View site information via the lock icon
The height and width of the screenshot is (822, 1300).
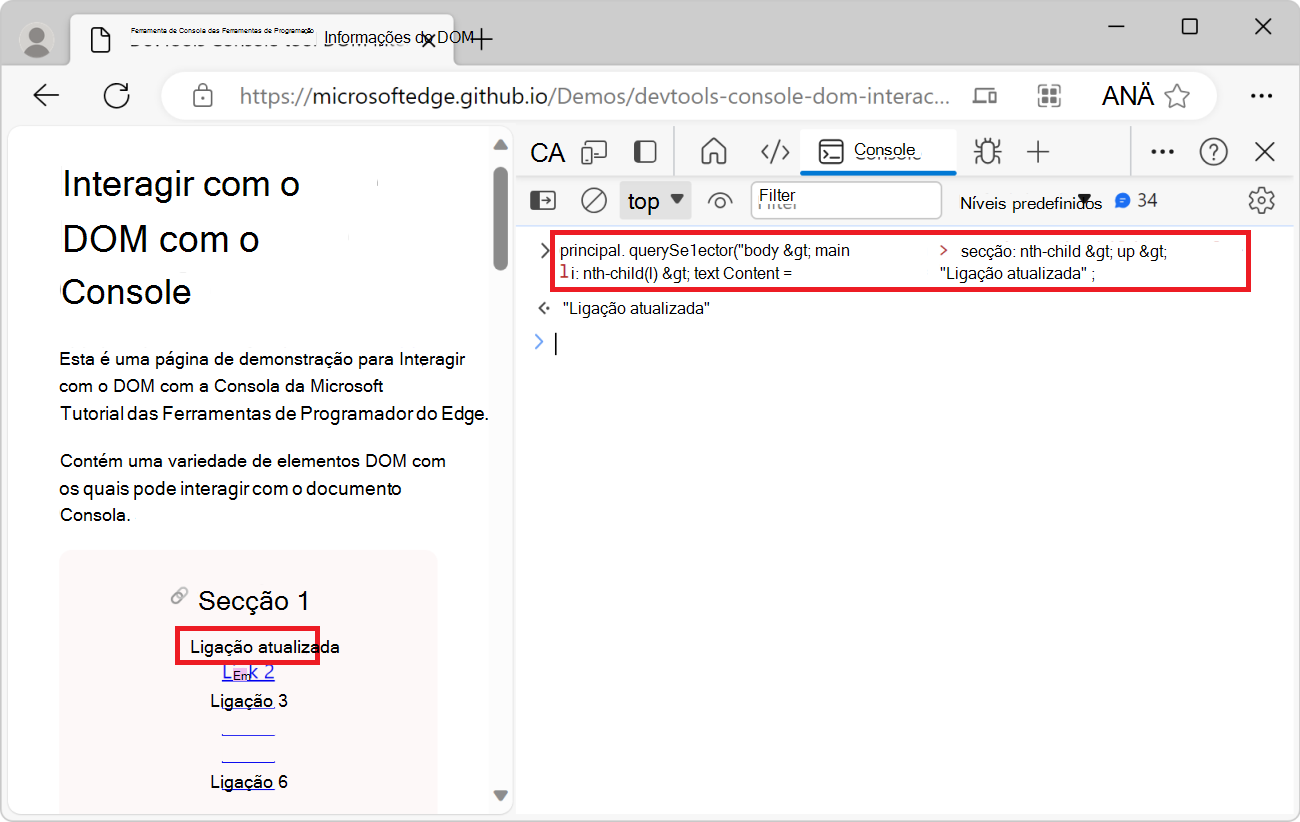click(203, 95)
